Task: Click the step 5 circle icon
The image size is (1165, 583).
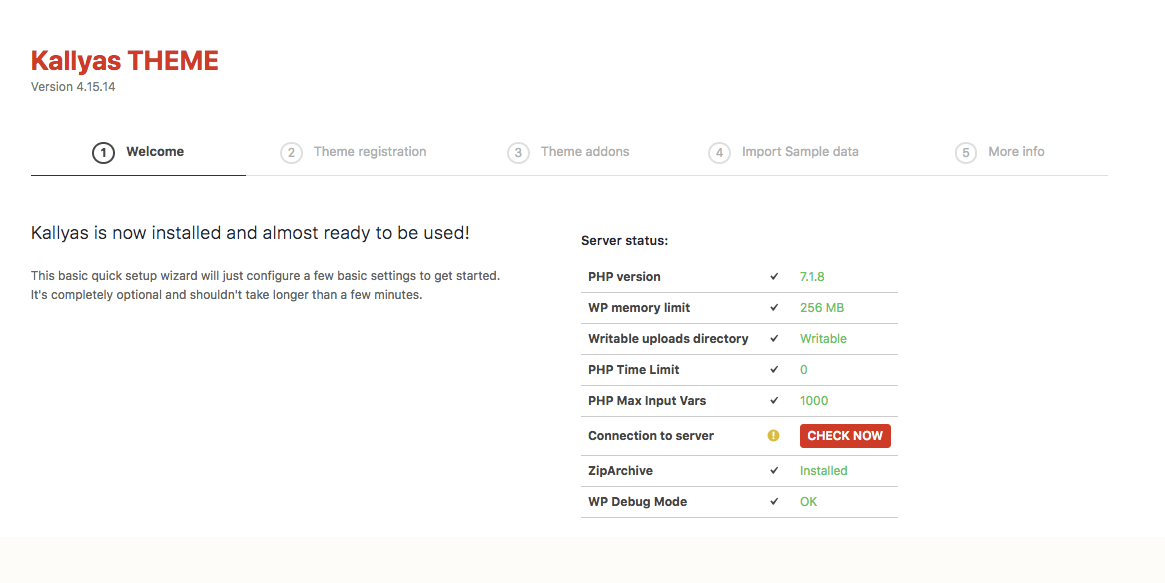Action: (x=966, y=153)
